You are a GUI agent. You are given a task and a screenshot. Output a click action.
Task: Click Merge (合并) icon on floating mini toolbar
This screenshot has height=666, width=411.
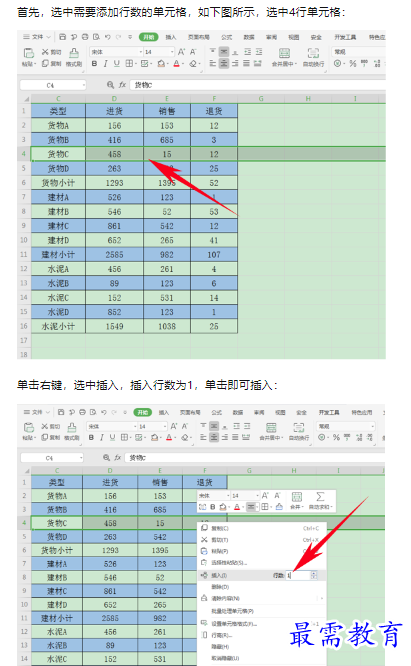pos(297,501)
